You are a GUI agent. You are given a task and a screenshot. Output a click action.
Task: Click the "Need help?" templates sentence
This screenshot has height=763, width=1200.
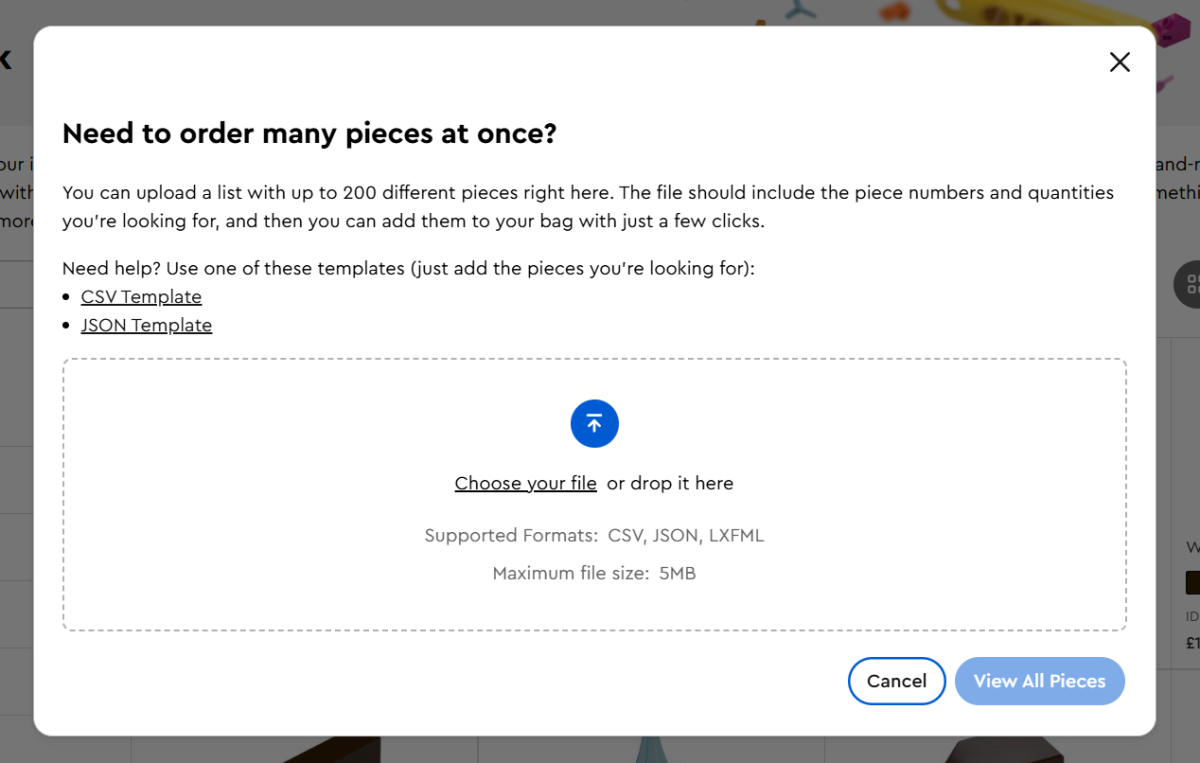(x=408, y=269)
